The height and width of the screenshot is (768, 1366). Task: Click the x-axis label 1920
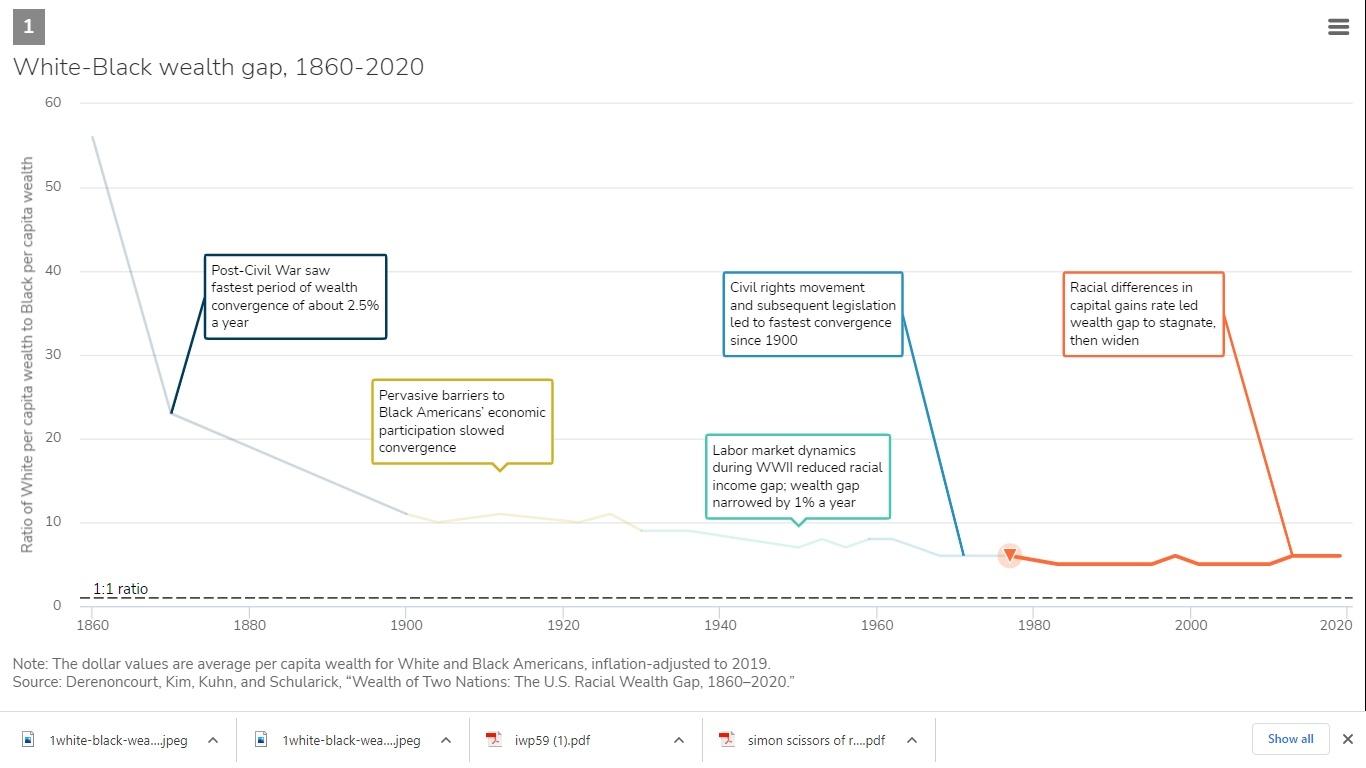click(563, 626)
